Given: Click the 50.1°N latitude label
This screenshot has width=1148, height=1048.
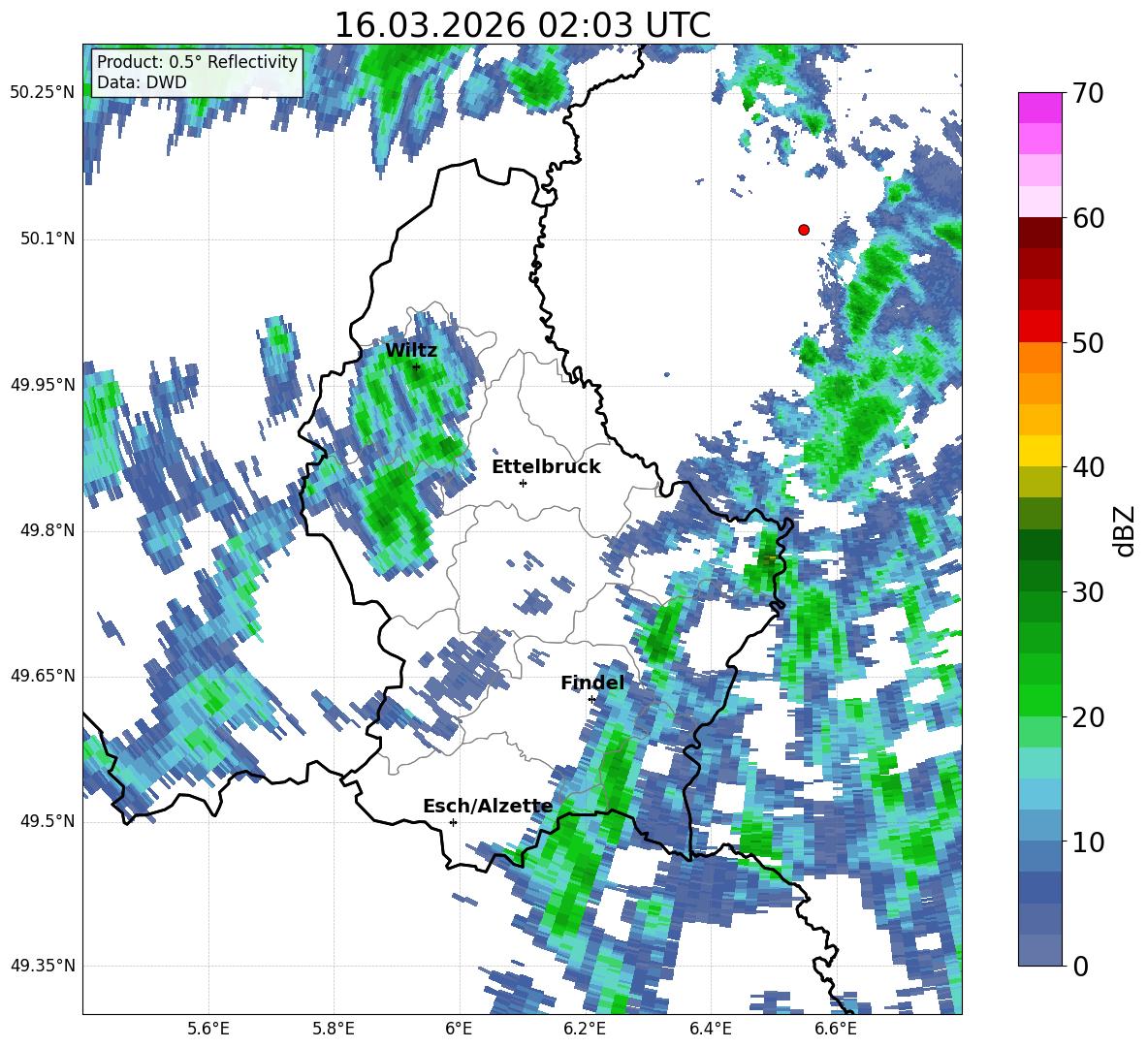Looking at the screenshot, I should coord(48,239).
